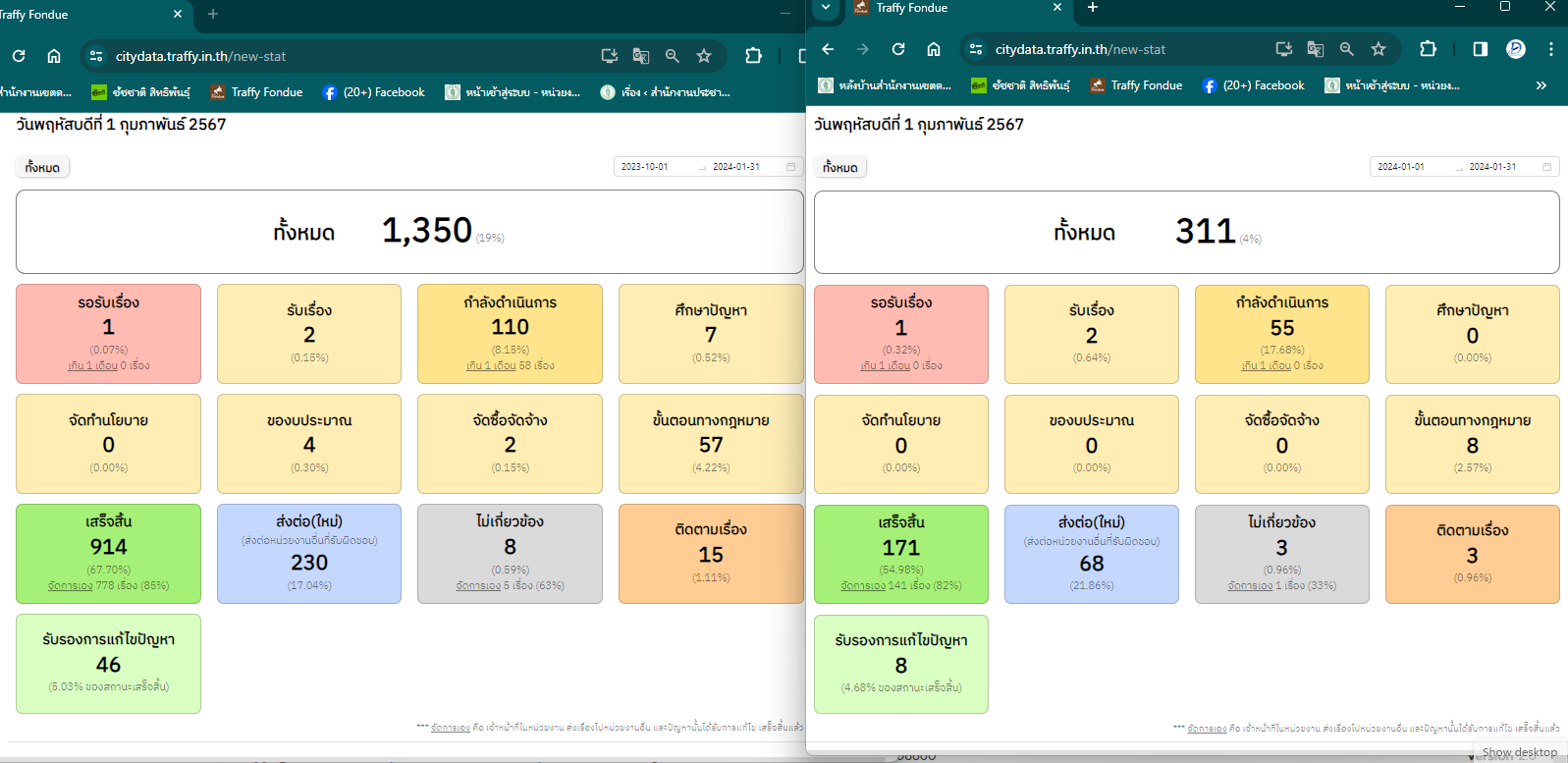Screen dimensions: 1568x763
Task: Click the ทั้งหมด filter button in the left window
Action: (42, 168)
